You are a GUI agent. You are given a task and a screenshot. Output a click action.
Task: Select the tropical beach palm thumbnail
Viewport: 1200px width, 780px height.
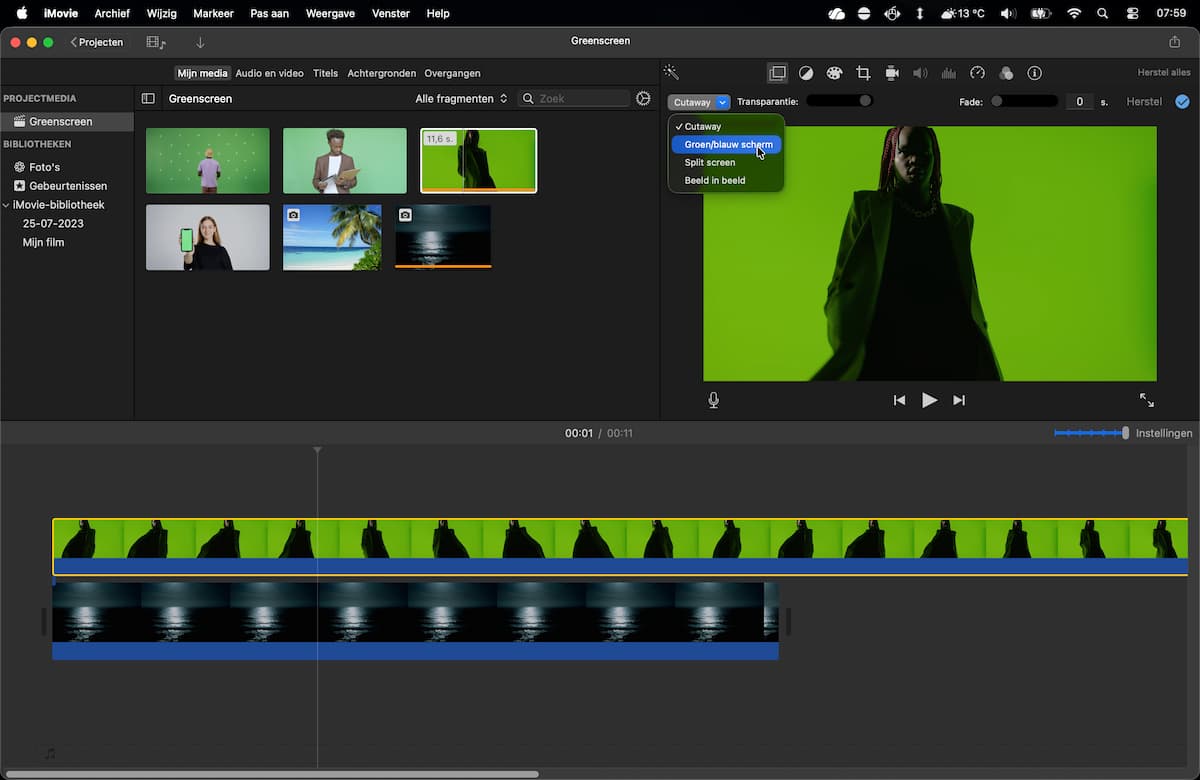pos(332,237)
